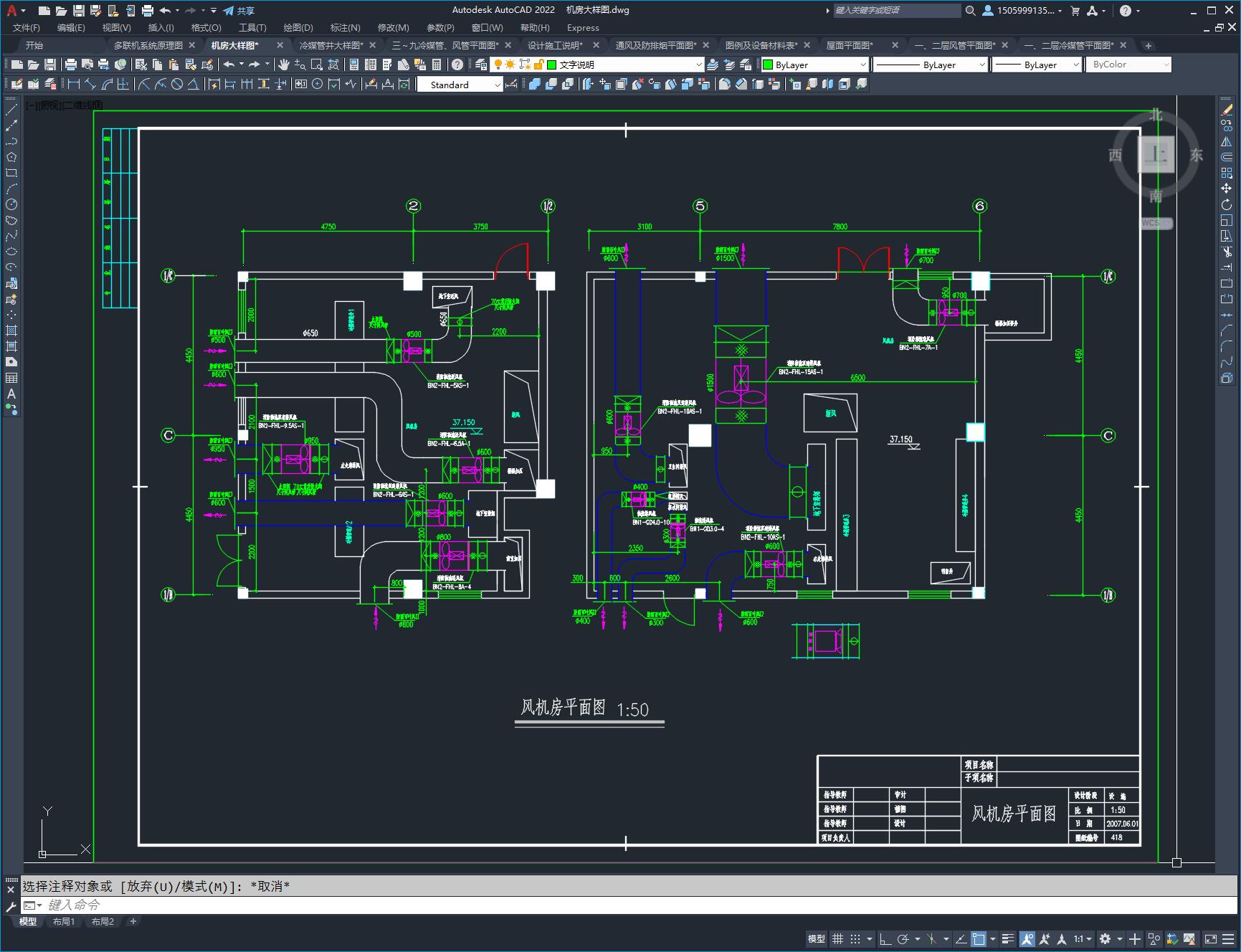This screenshot has width=1241, height=952.
Task: Select the Ellipse draw tool
Action: (x=11, y=252)
